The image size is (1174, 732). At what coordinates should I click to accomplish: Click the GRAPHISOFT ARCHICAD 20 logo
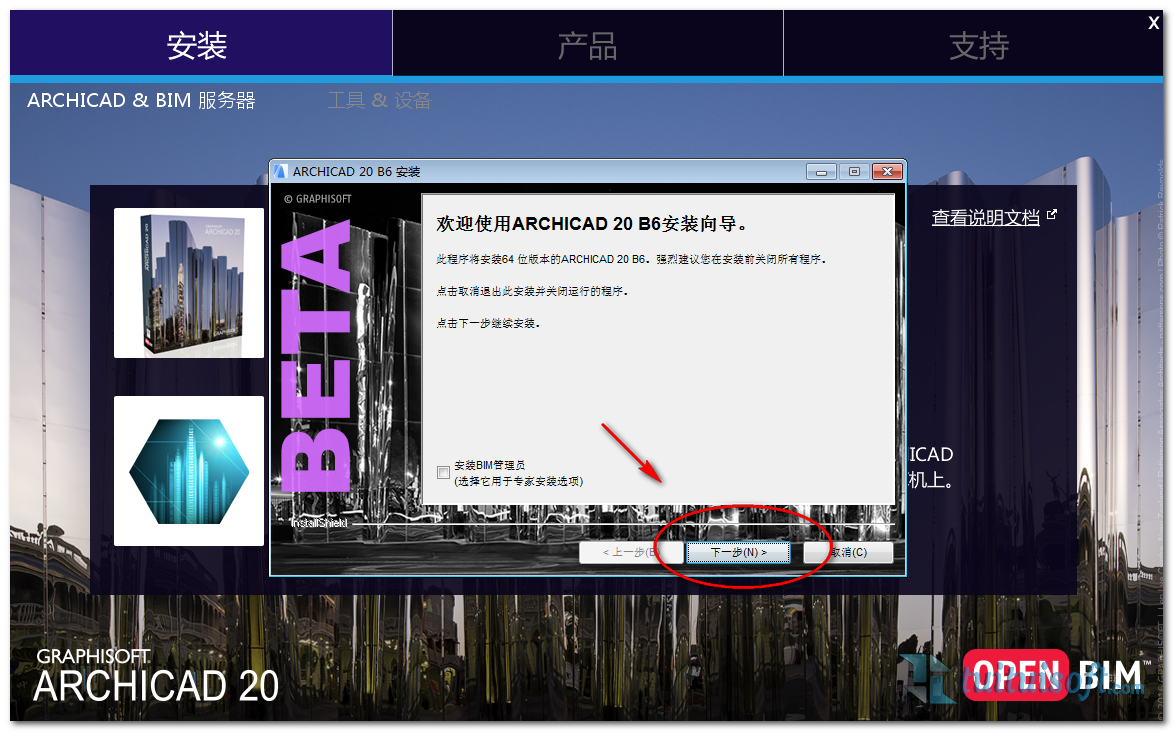point(156,677)
